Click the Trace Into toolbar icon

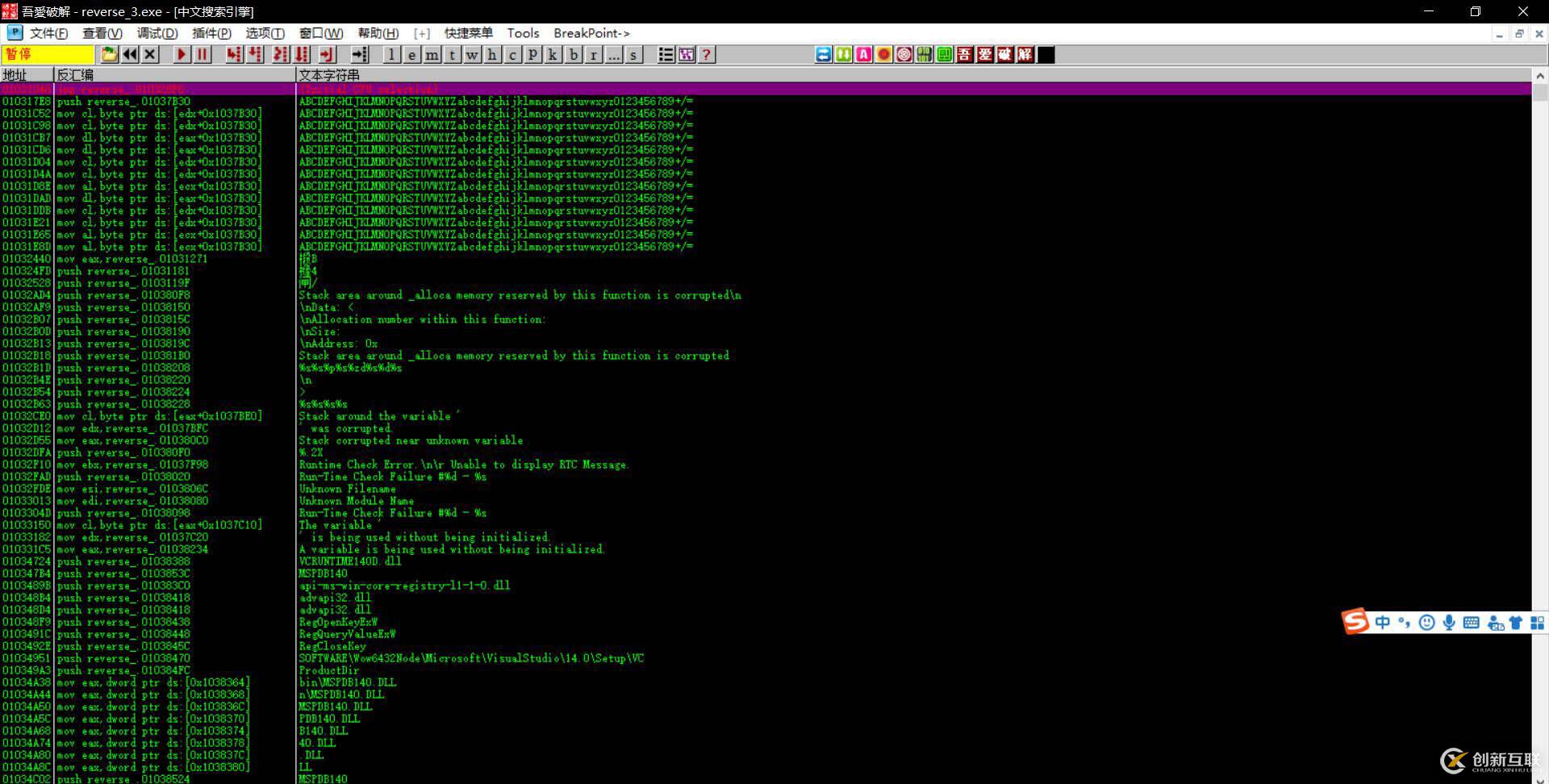coord(280,54)
